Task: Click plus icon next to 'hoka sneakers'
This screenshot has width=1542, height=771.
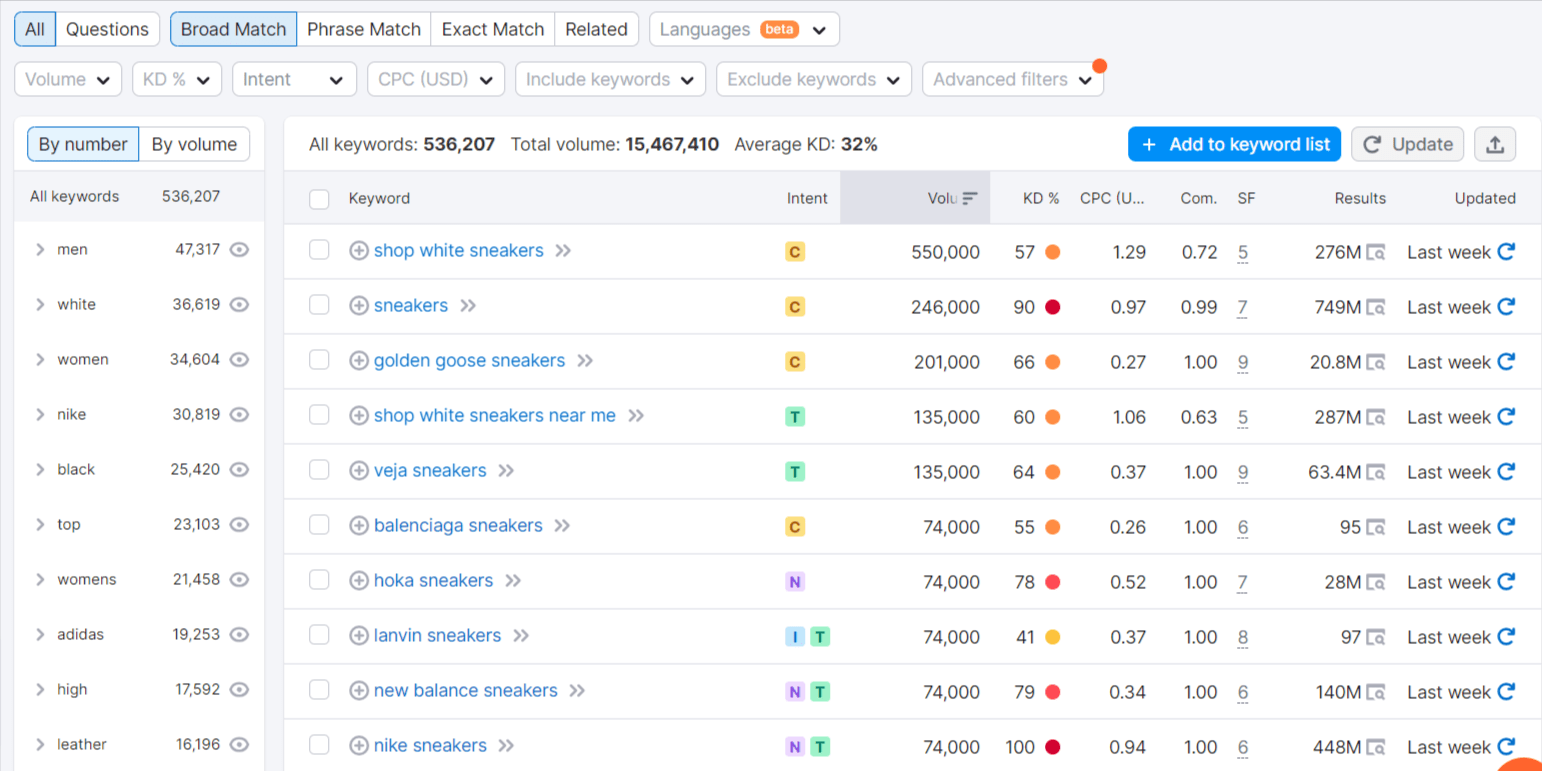Action: 358,581
